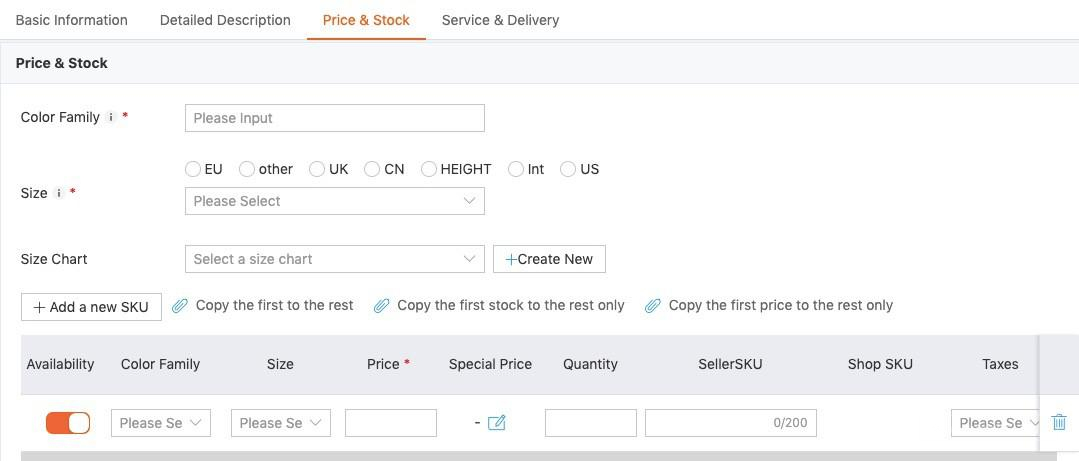Open the Service & Delivery tab

pos(500,20)
